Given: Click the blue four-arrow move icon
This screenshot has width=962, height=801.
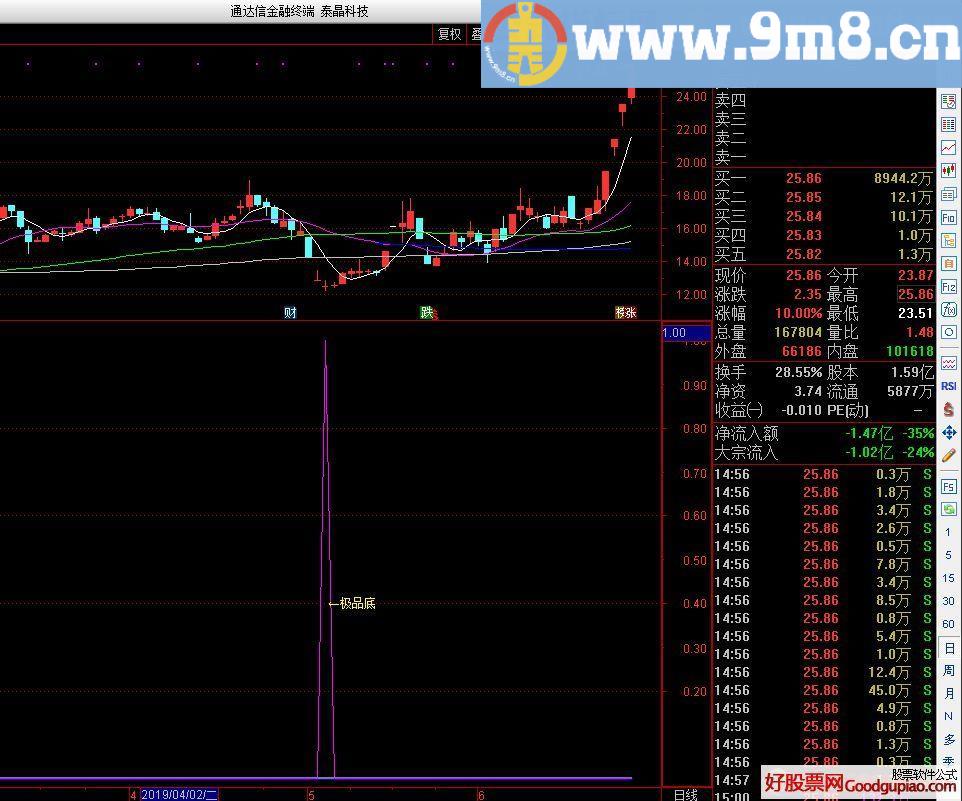Looking at the screenshot, I should click(948, 433).
